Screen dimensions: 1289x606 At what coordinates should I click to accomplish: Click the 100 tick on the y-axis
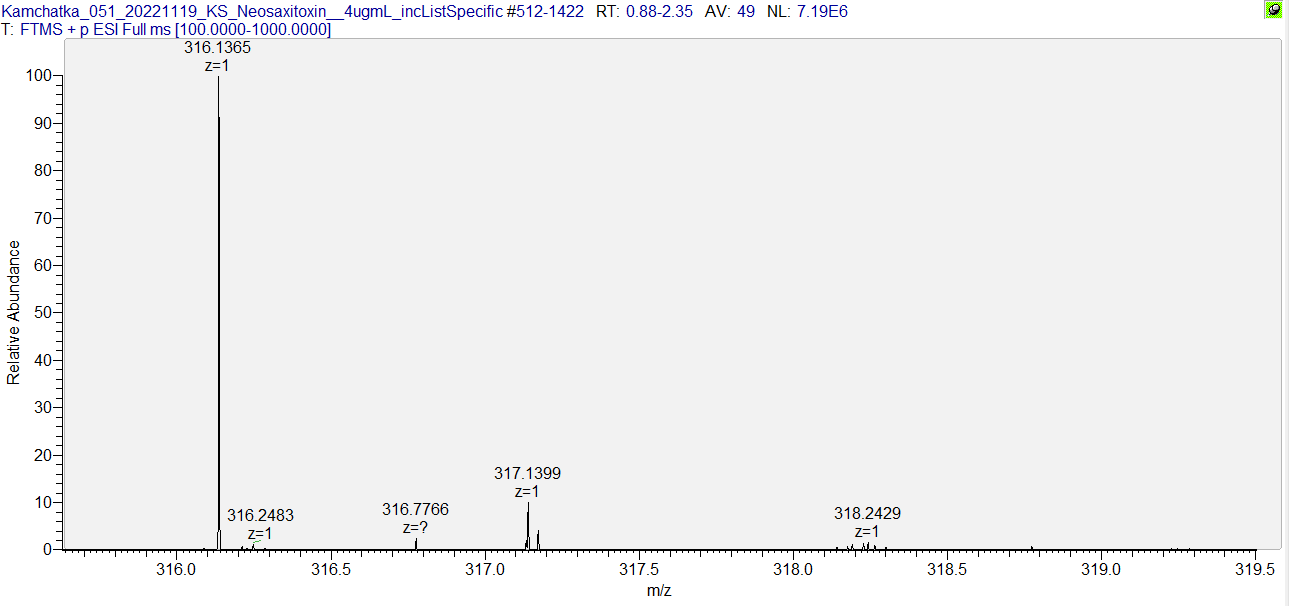[39, 76]
